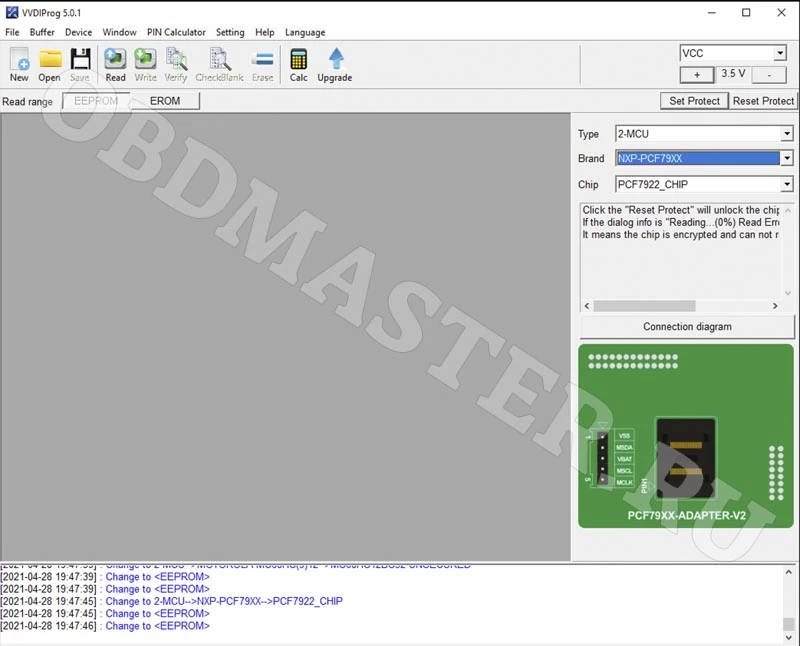
Task: Open the Buffer menu
Action: pyautogui.click(x=42, y=32)
